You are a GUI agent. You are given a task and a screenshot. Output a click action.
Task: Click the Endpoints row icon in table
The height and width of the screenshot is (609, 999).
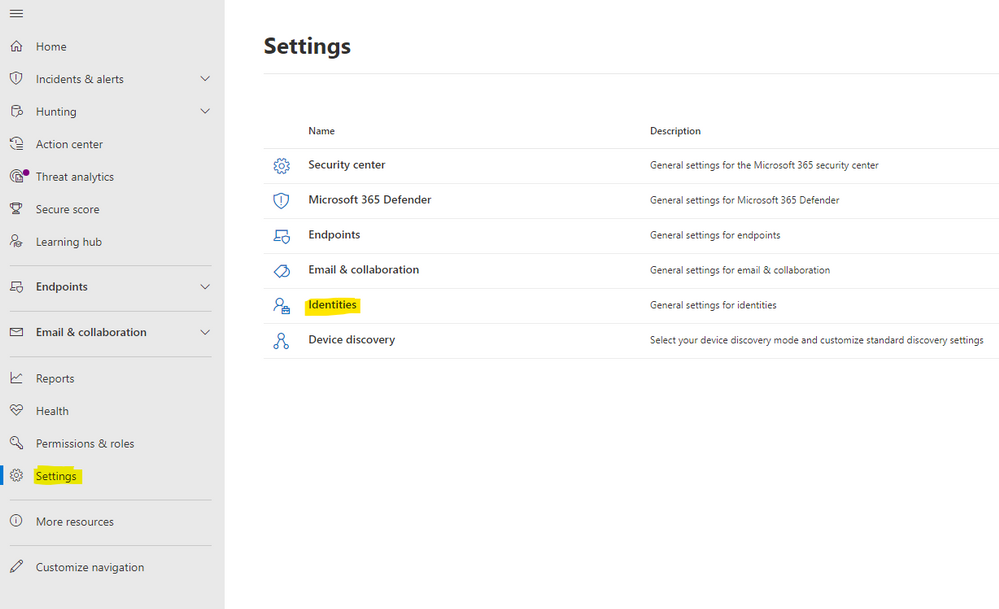click(281, 236)
